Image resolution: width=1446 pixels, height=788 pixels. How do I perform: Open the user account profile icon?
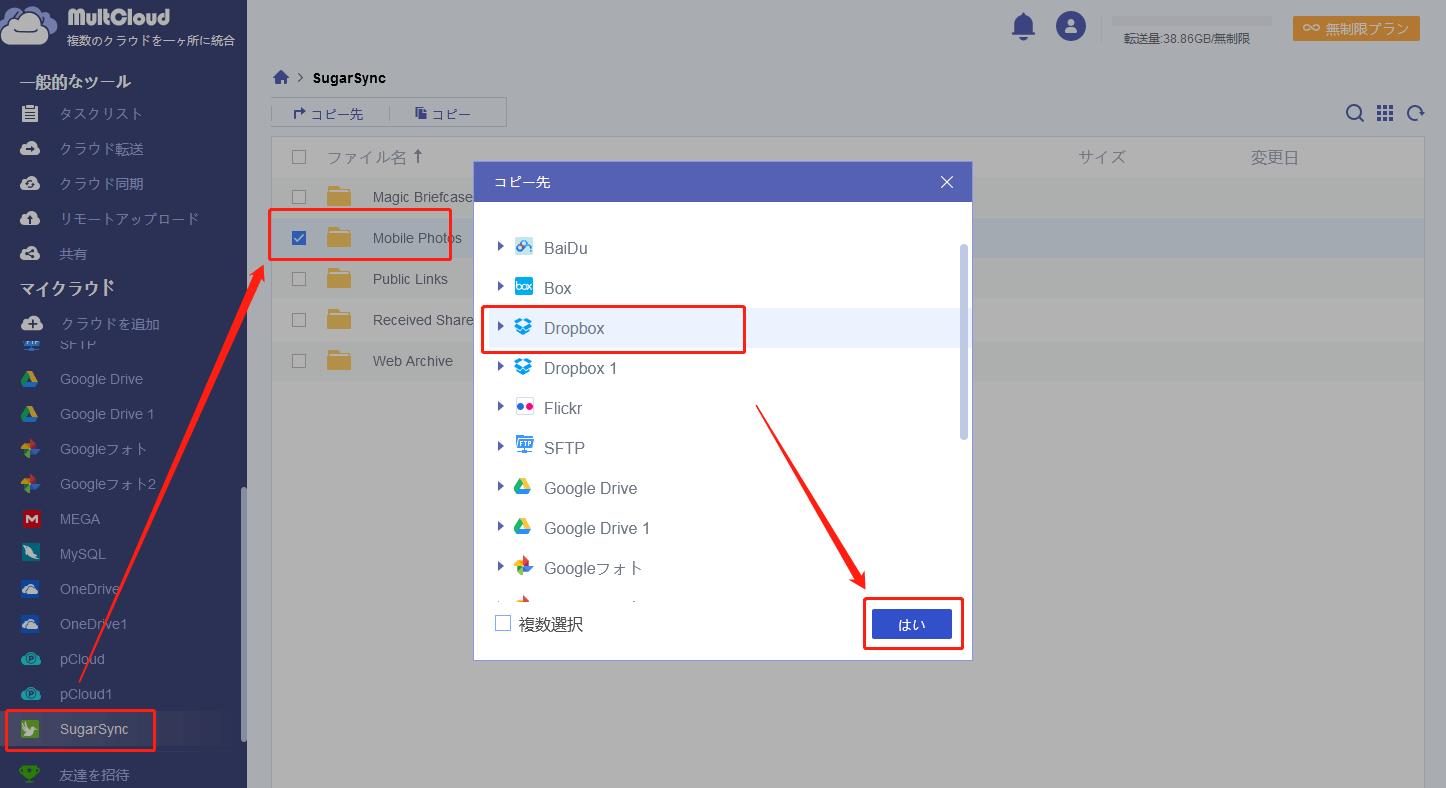[1071, 27]
